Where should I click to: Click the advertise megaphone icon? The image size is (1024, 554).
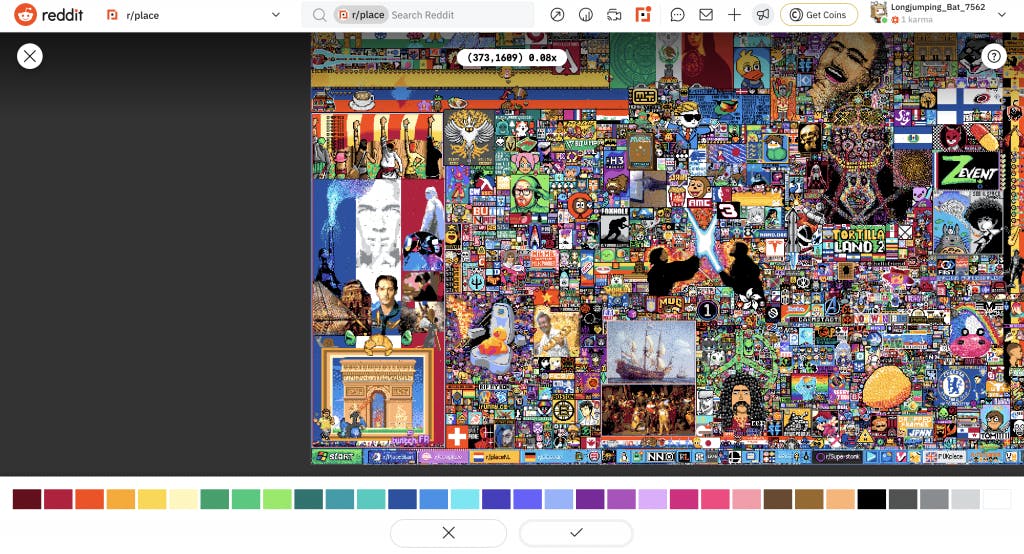763,14
